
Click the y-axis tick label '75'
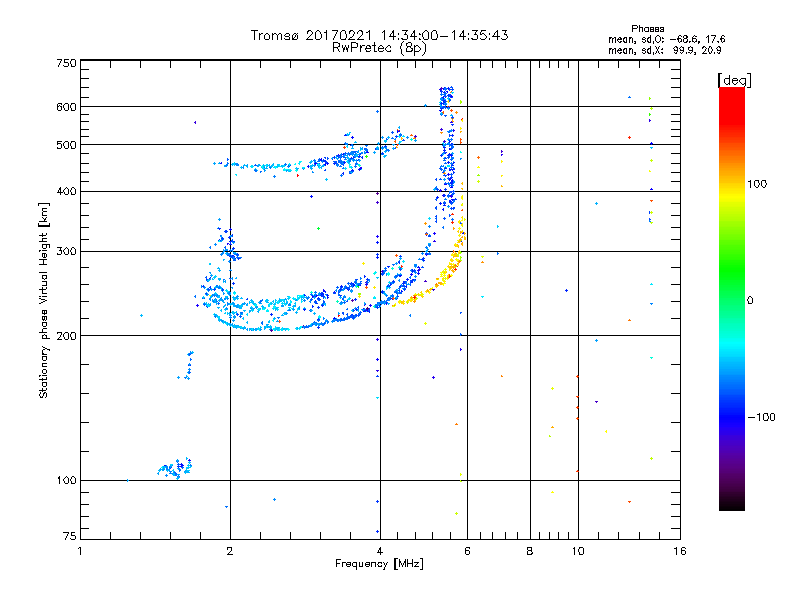coord(70,536)
